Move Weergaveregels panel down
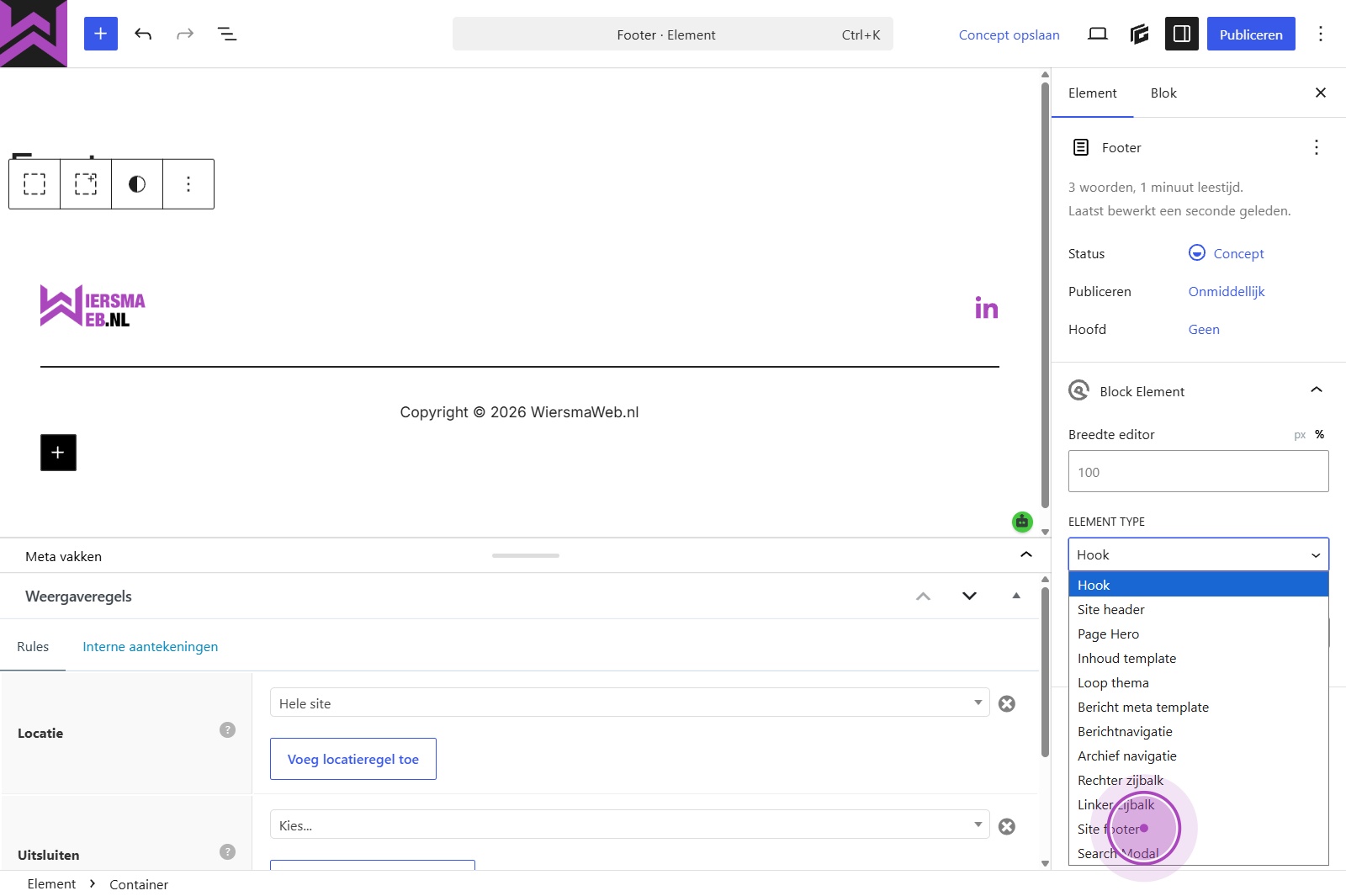Image resolution: width=1346 pixels, height=896 pixels. (969, 596)
